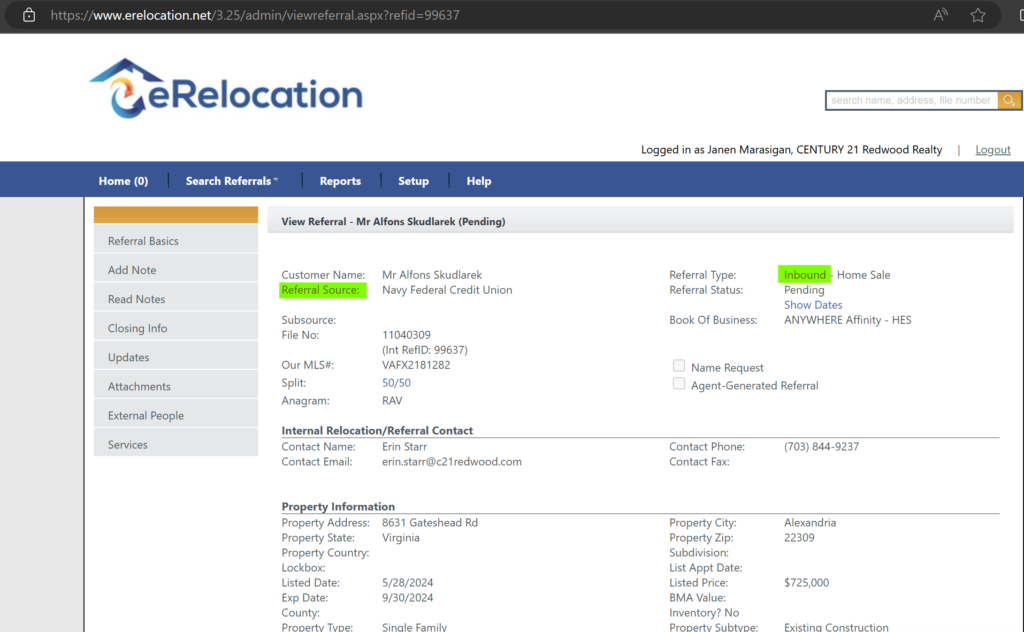
Task: Expand the Search Referrals dropdown menu
Action: 232,181
